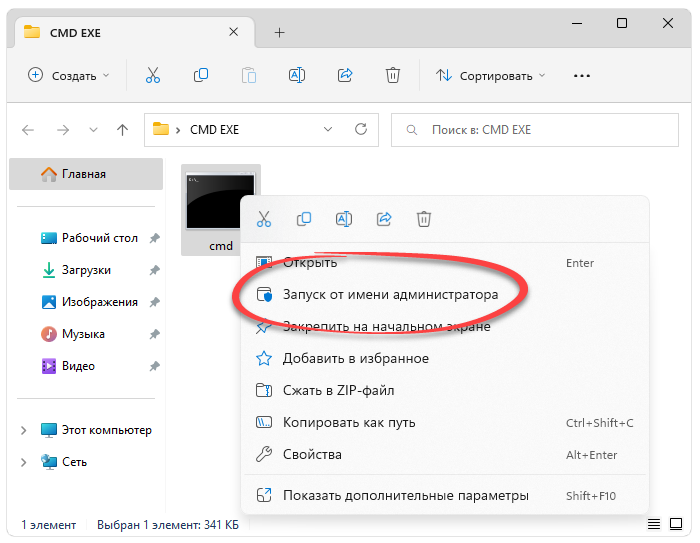This screenshot has height=543, width=700.
Task: Add a new tab with plus
Action: tap(279, 33)
